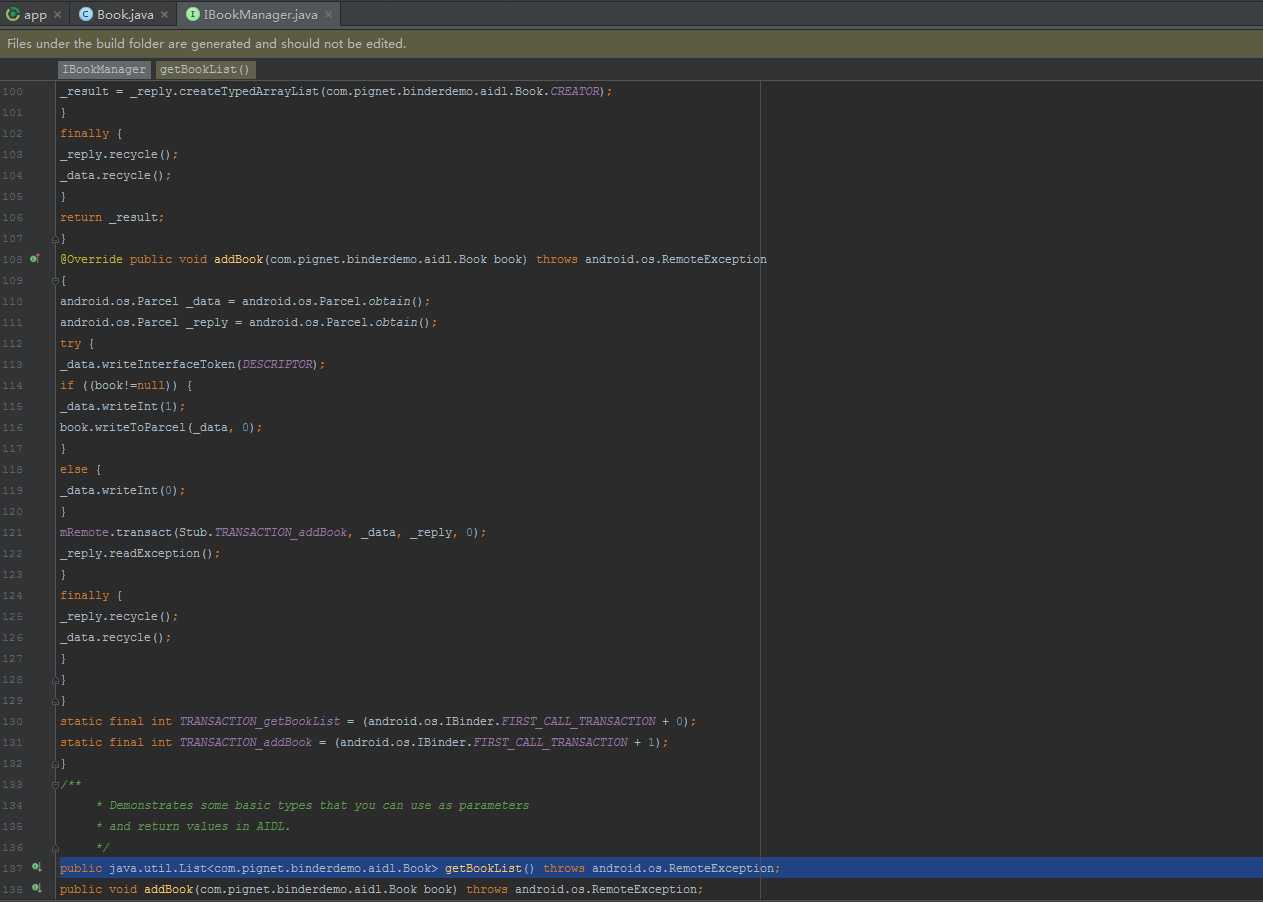Screen dimensions: 1263x902
Task: Click the class icon on Book.java tab
Action: [85, 14]
